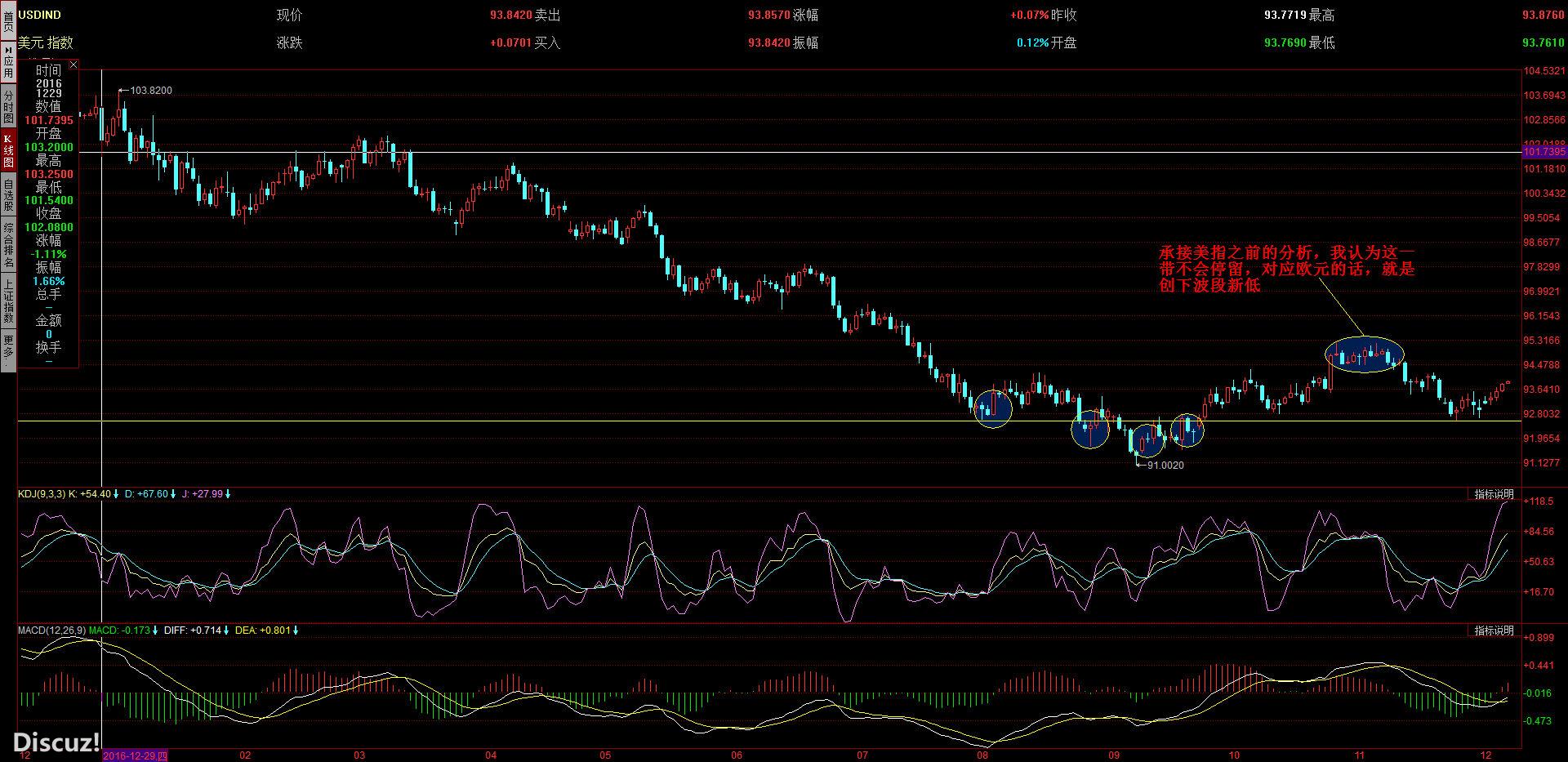
Task: Open KDJ 指标说明 indicator description
Action: [x=1494, y=494]
